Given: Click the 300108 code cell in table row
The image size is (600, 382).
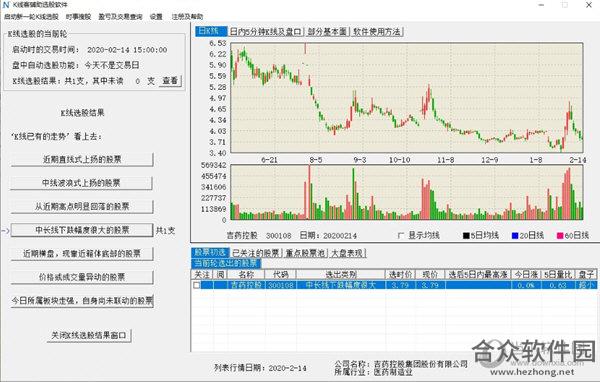Looking at the screenshot, I should [280, 285].
